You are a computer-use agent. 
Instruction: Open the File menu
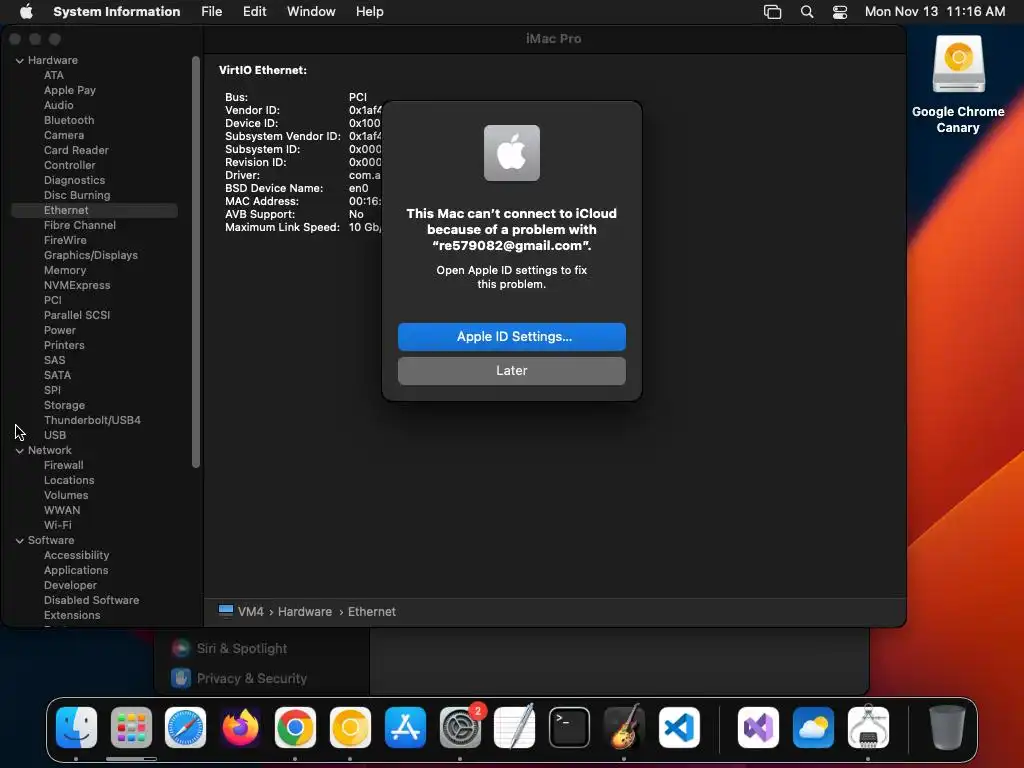212,11
